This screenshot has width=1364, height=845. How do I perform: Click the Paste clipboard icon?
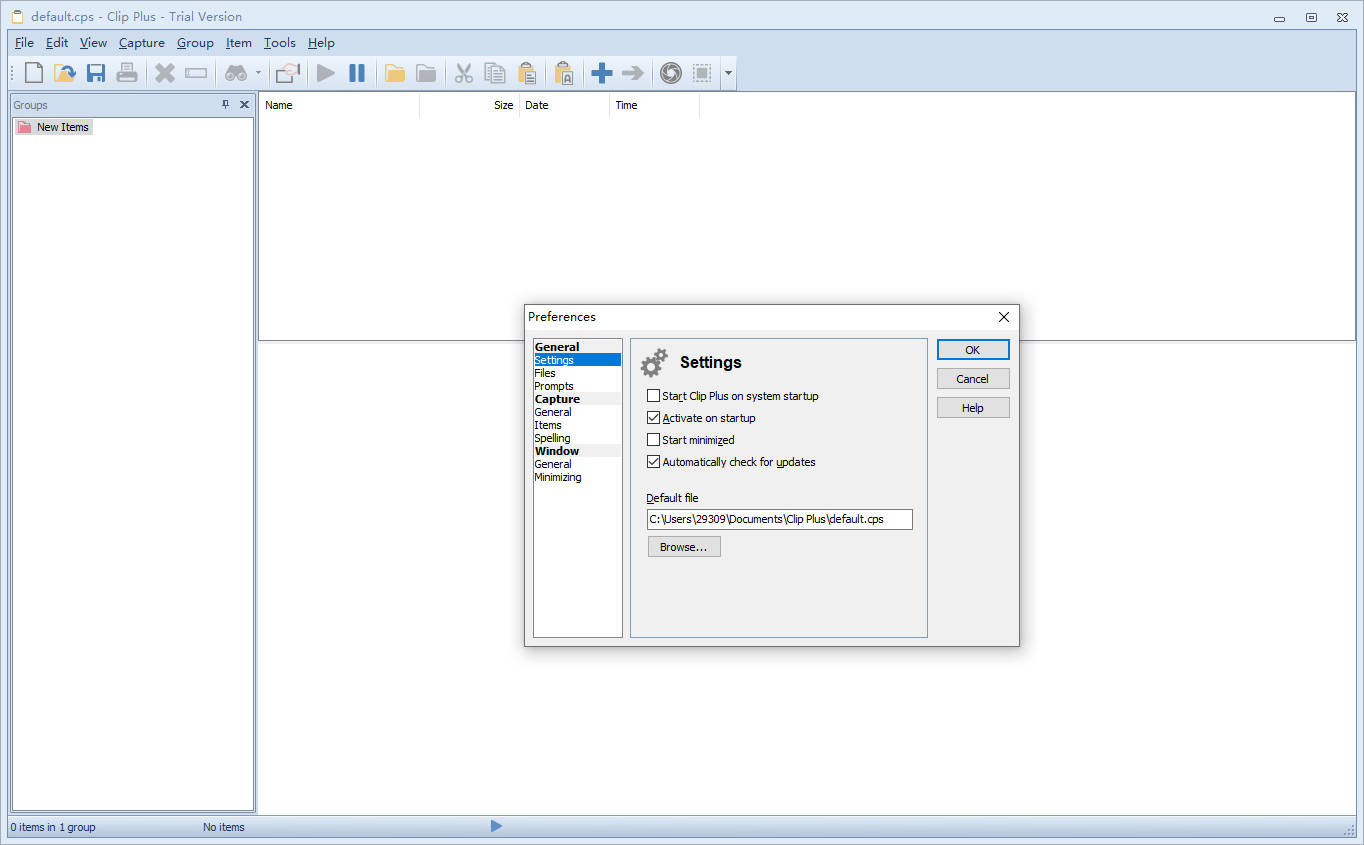(x=526, y=73)
